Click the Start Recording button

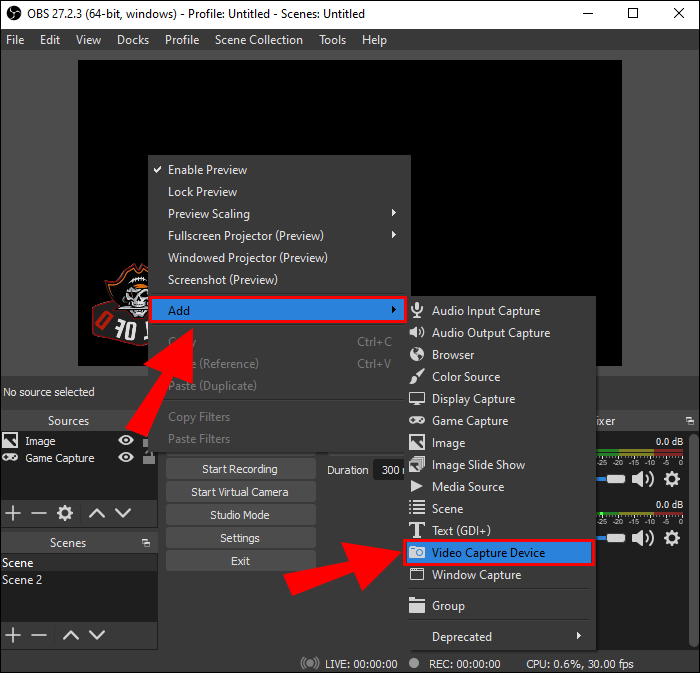(x=240, y=469)
